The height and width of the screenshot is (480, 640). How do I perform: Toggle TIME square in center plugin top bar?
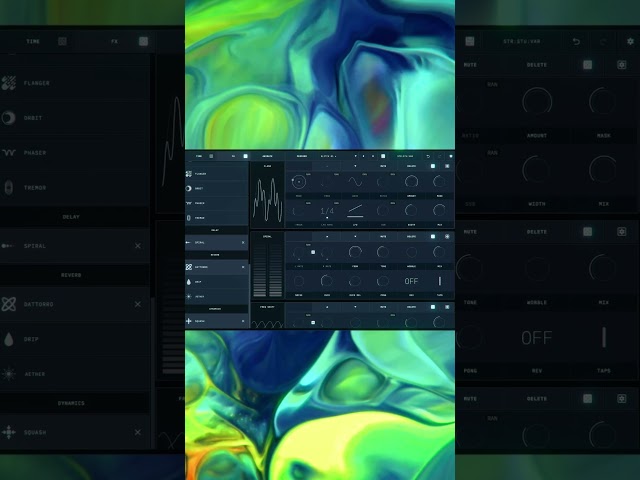(211, 156)
